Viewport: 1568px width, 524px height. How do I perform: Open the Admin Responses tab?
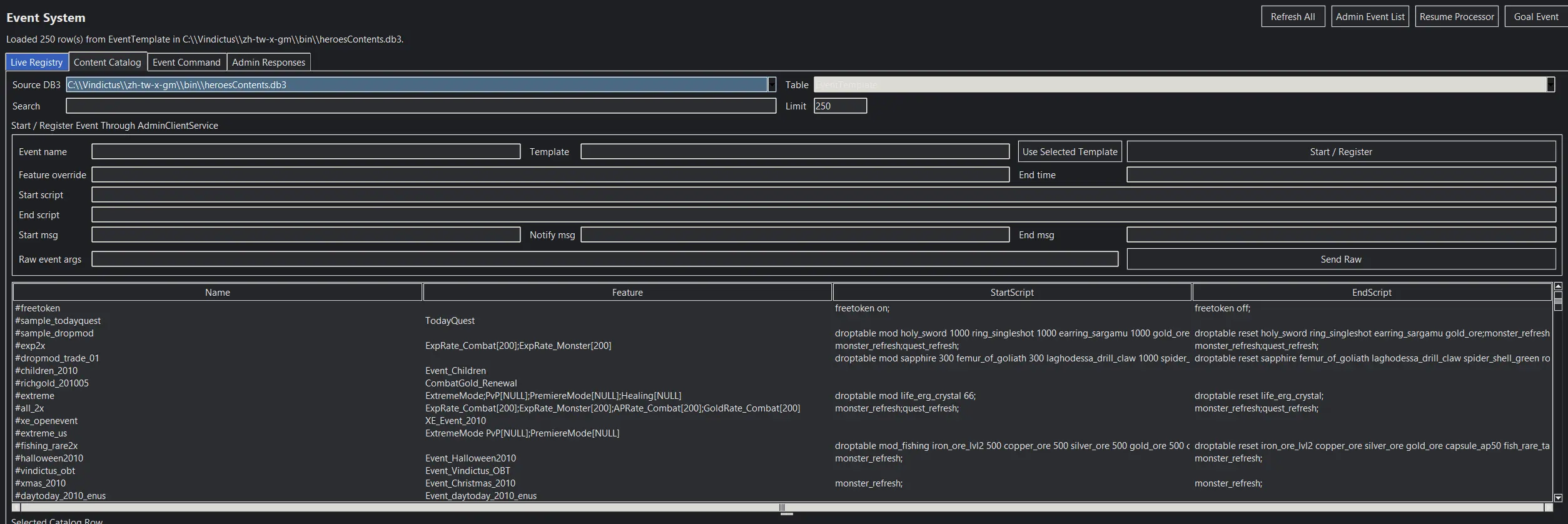pyautogui.click(x=268, y=62)
